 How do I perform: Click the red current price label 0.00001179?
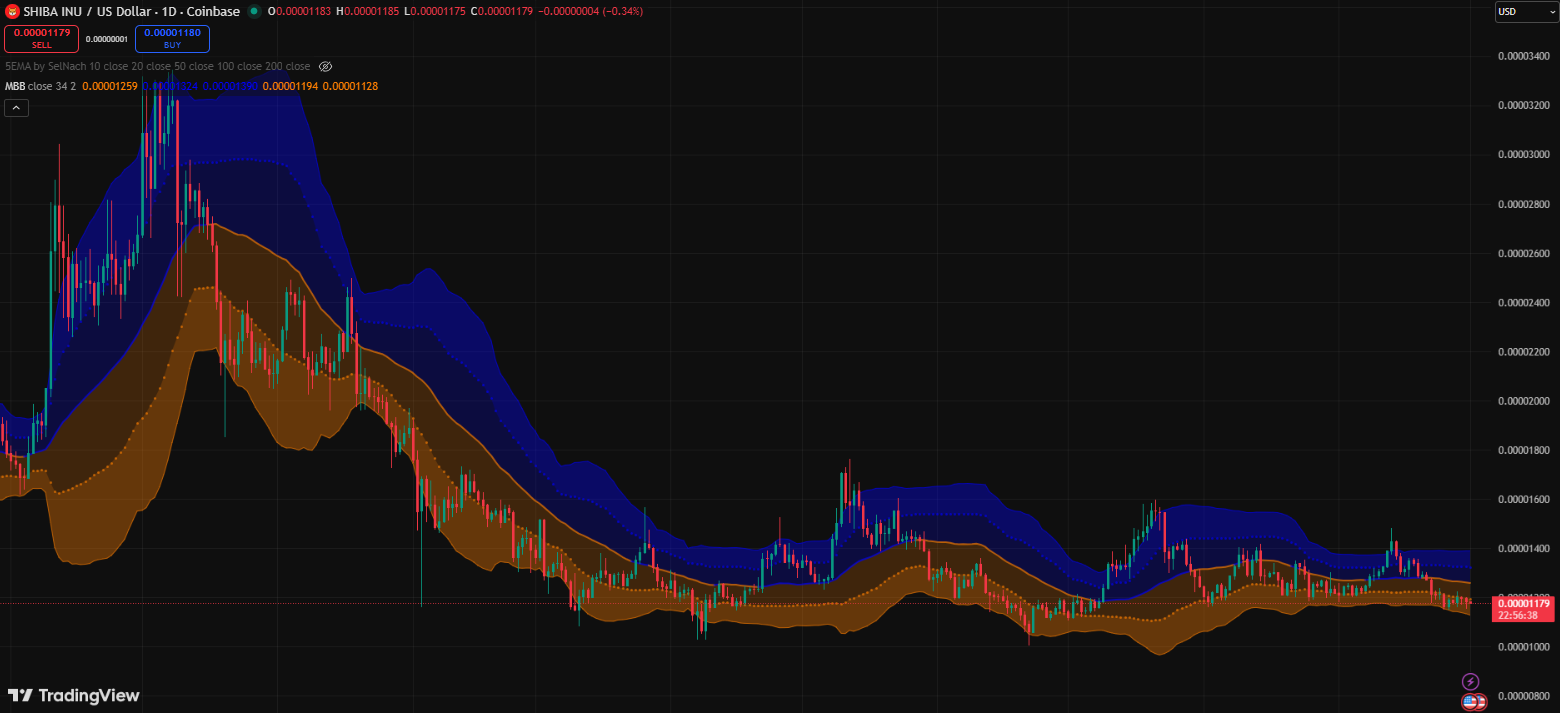pos(1523,603)
